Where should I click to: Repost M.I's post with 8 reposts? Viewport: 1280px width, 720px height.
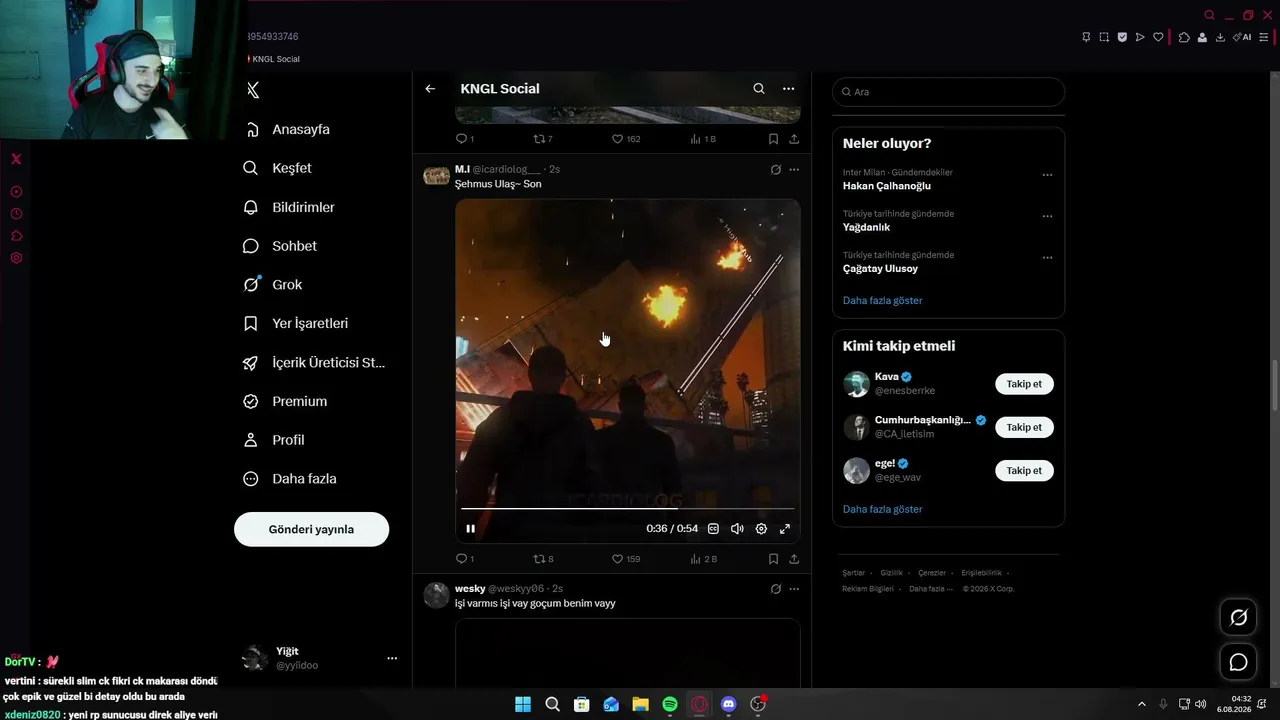(543, 559)
